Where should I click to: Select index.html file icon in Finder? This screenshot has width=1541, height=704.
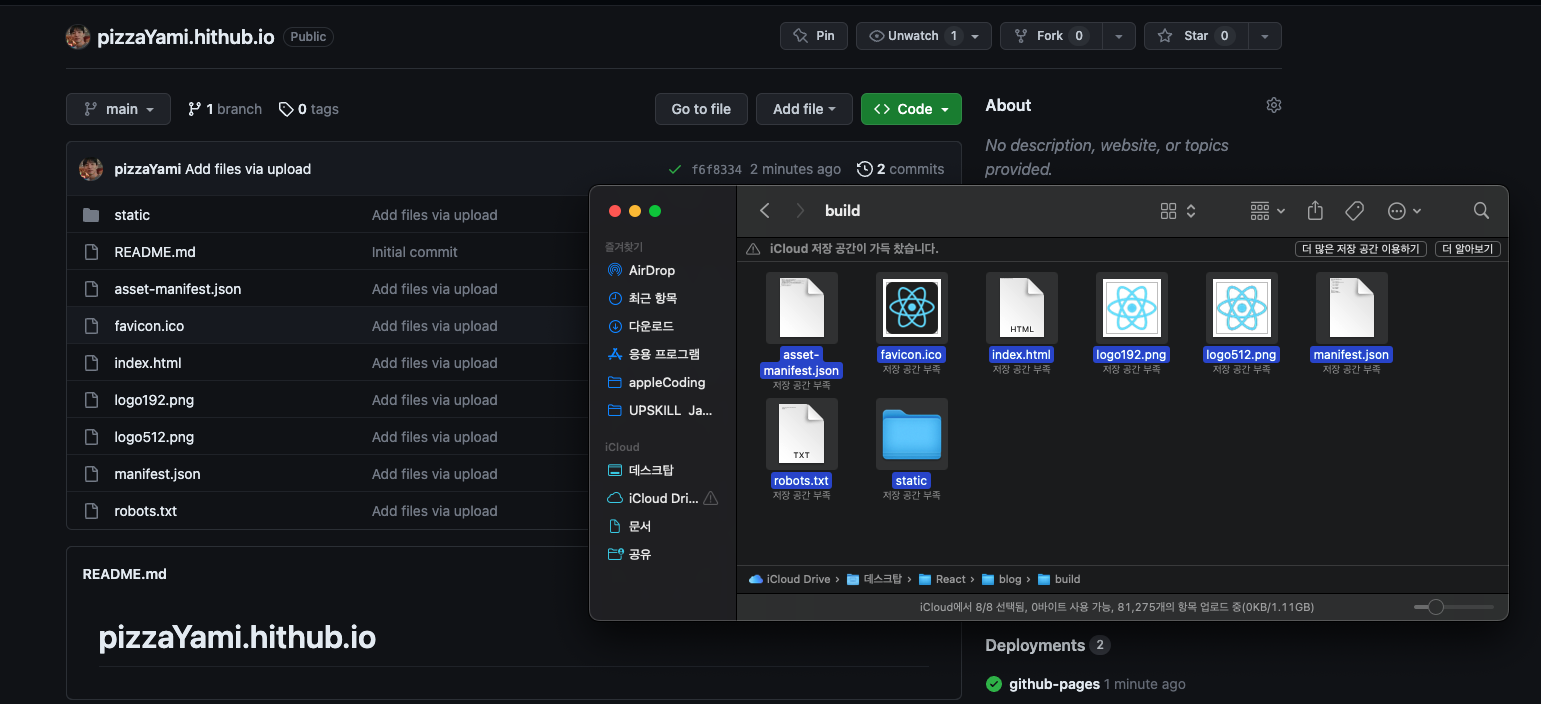point(1022,307)
